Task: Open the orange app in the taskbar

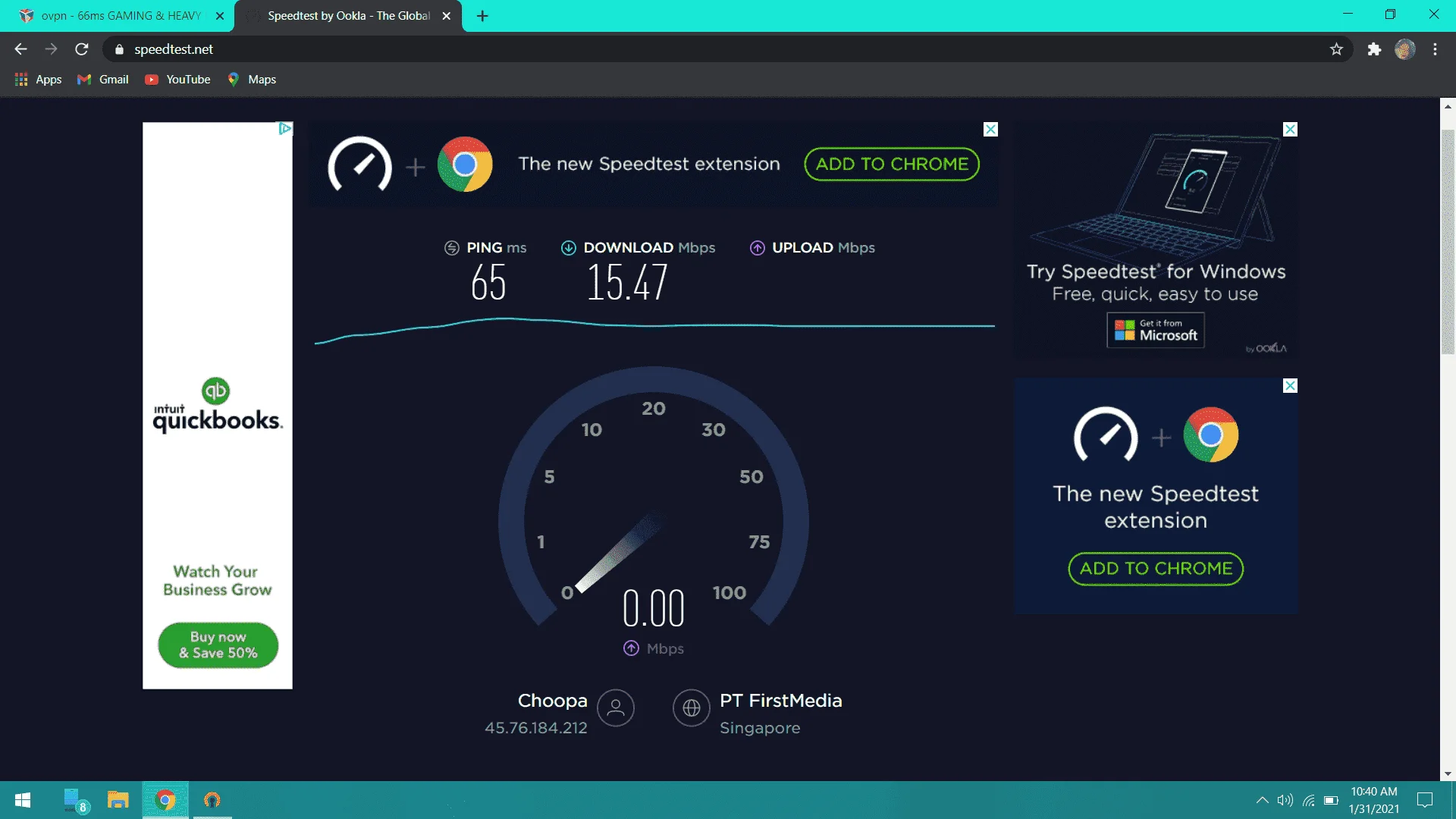Action: tap(212, 800)
